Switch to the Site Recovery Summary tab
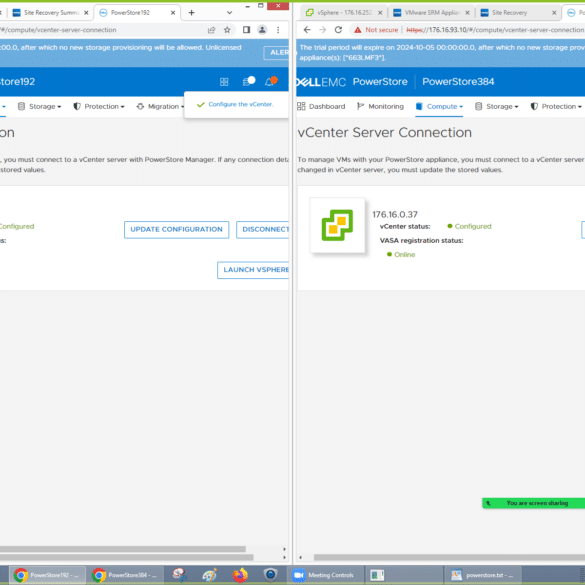The height and width of the screenshot is (585, 585). click(x=50, y=13)
